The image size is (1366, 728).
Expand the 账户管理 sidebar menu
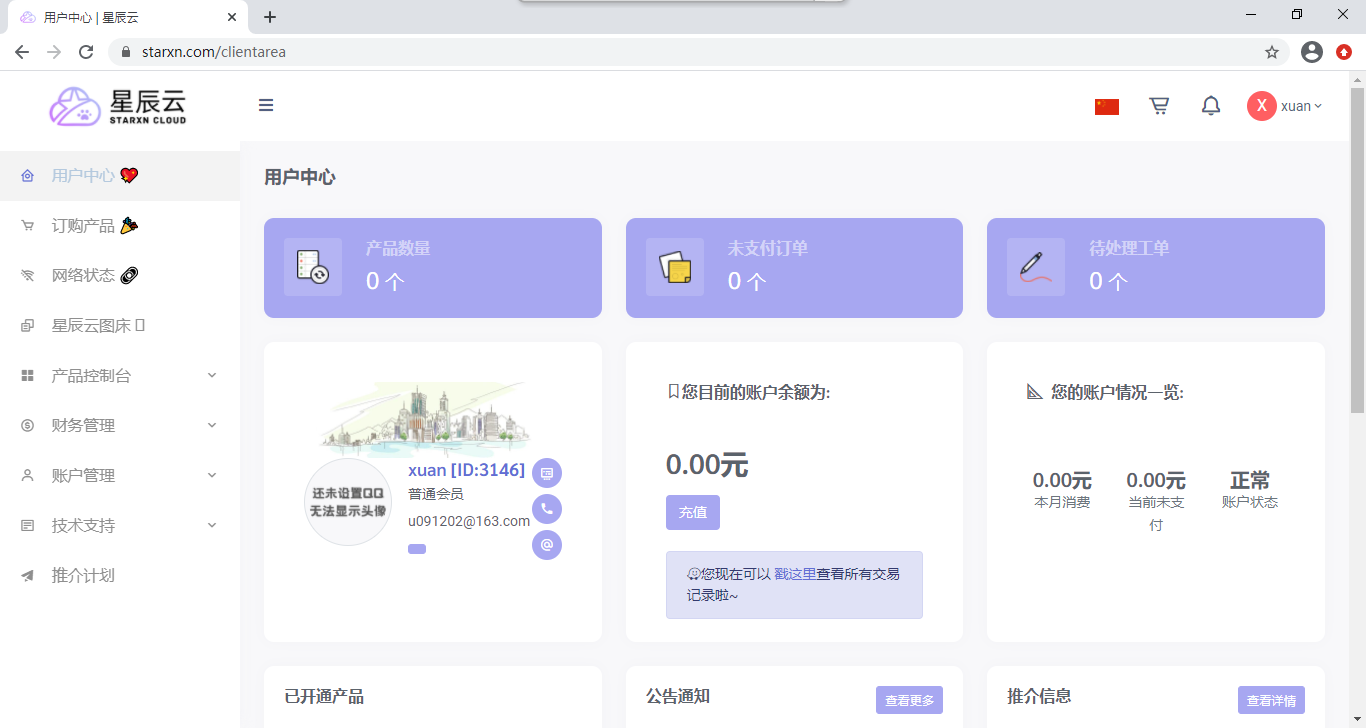pyautogui.click(x=120, y=476)
